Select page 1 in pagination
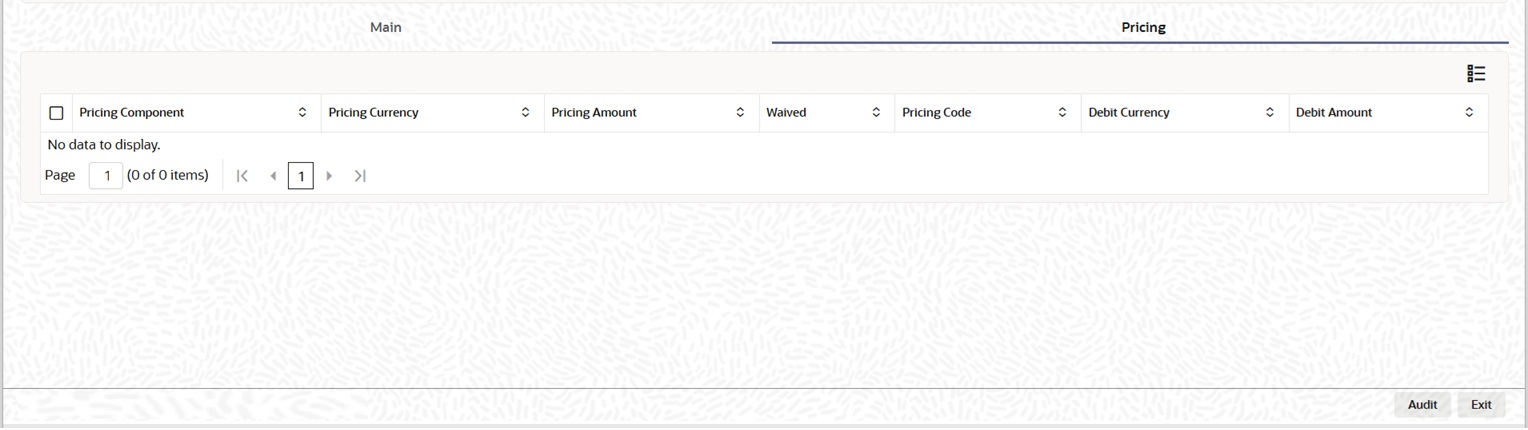This screenshot has width=1528, height=430. pos(301,176)
